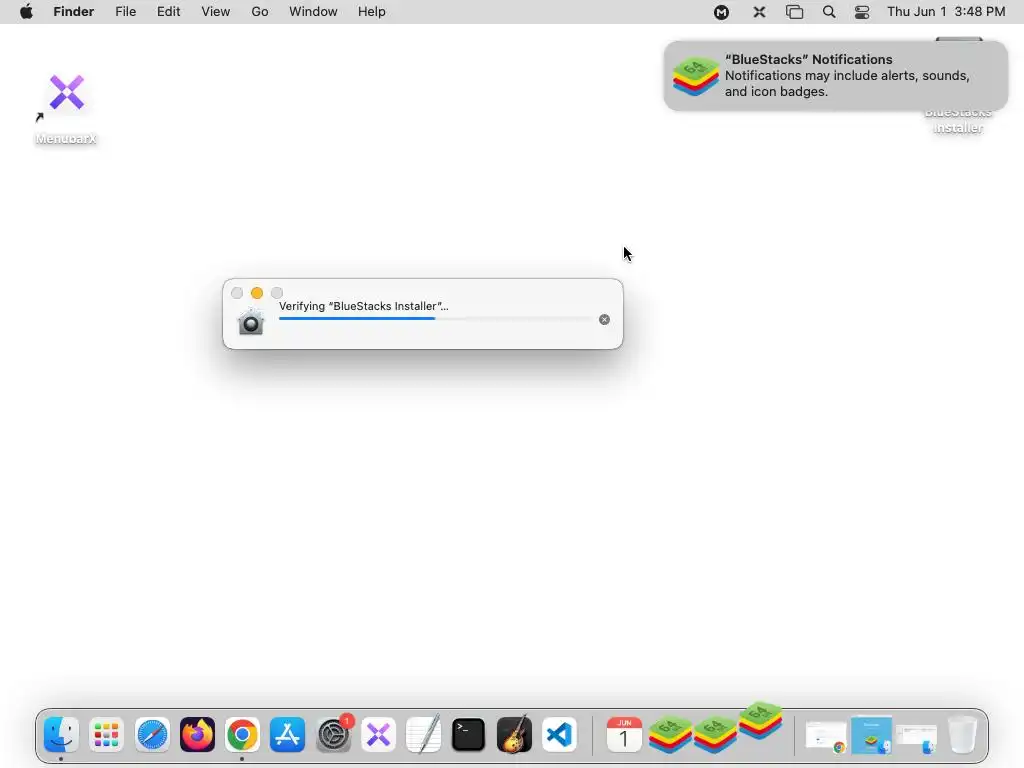Image resolution: width=1024 pixels, height=768 pixels.
Task: Launch Firefox from the Dock
Action: (x=197, y=735)
